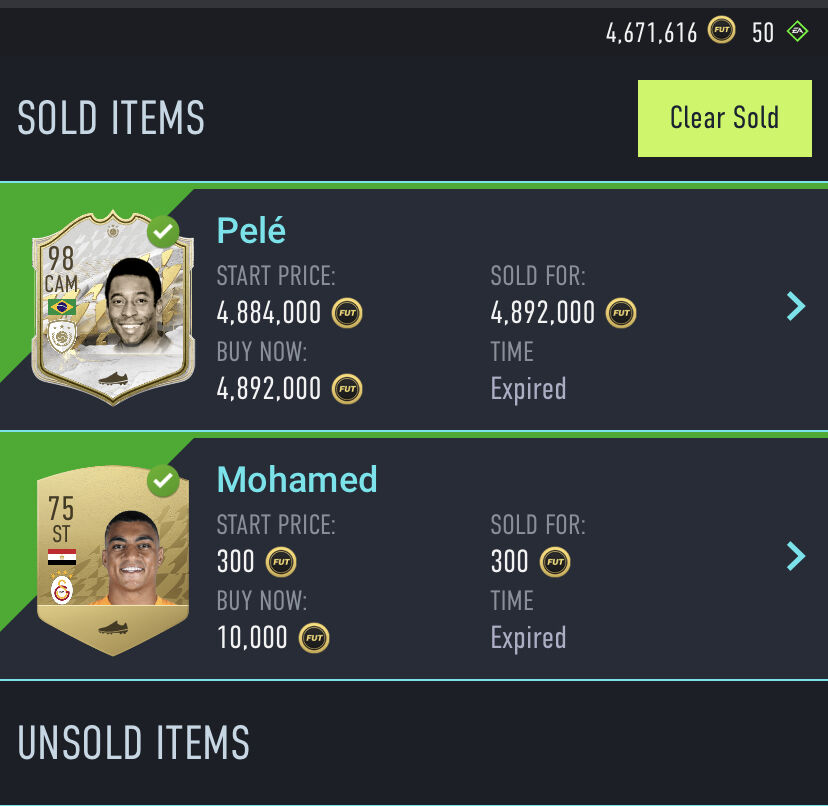Click the Mohamed player name
Screen dimensions: 828x806
point(297,480)
